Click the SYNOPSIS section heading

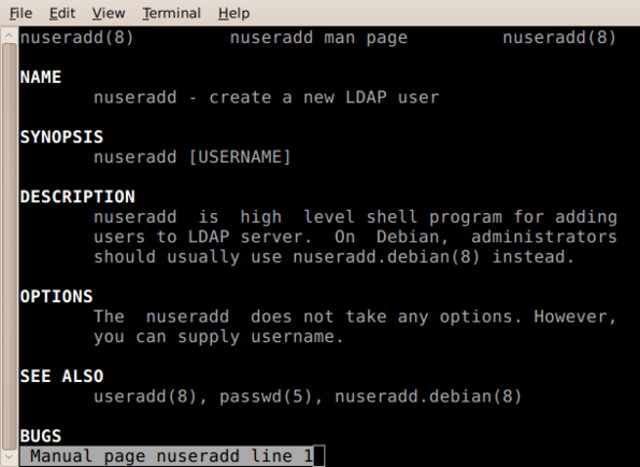62,137
